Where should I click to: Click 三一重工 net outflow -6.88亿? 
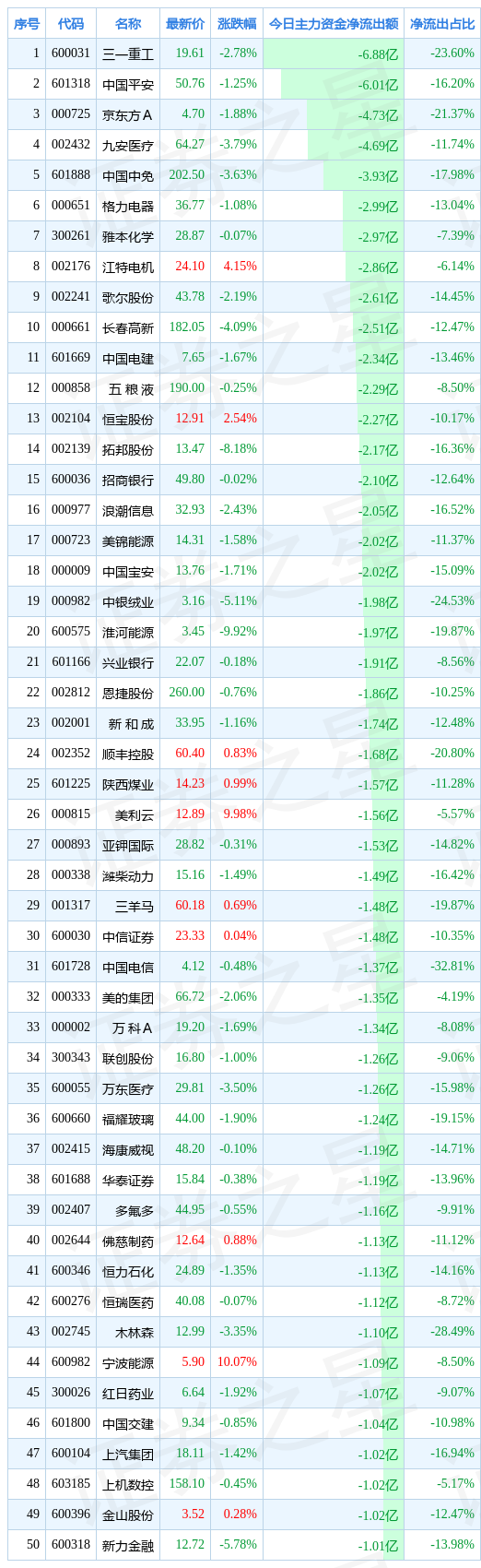[x=378, y=54]
